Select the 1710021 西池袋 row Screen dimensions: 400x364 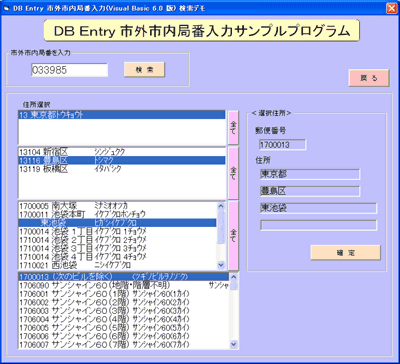(x=117, y=265)
